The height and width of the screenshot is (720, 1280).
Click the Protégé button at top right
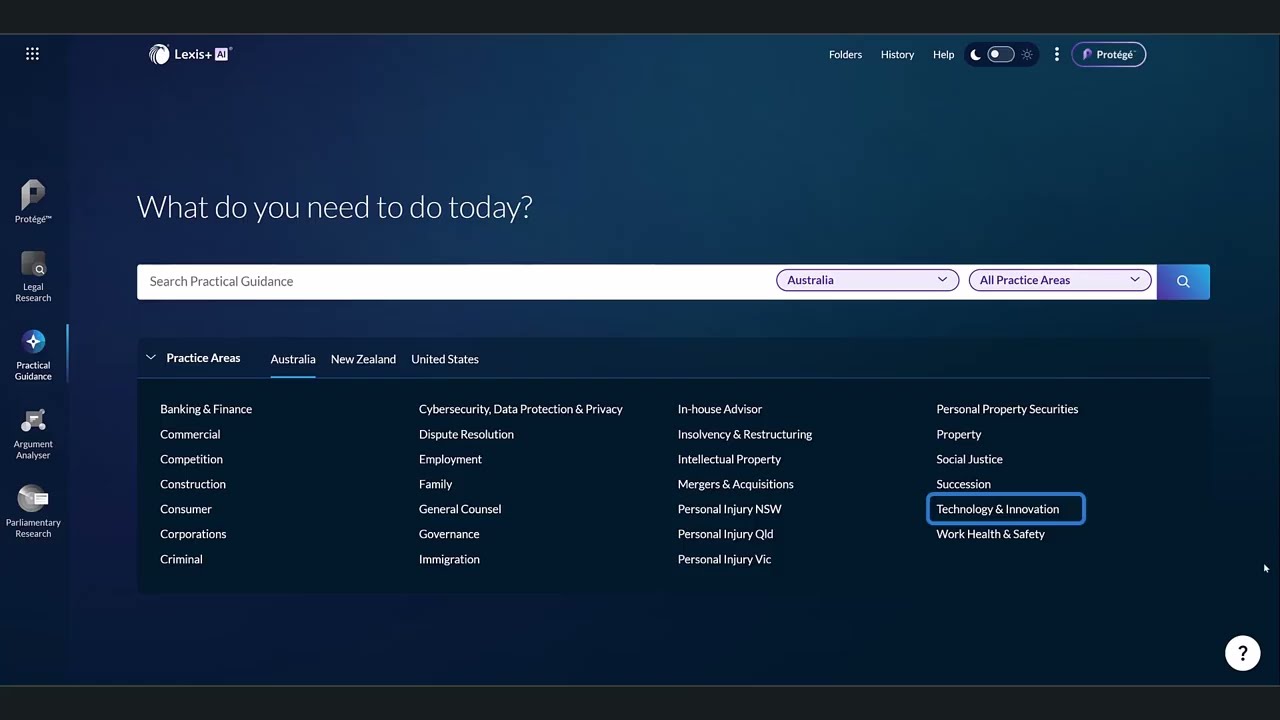tap(1109, 55)
